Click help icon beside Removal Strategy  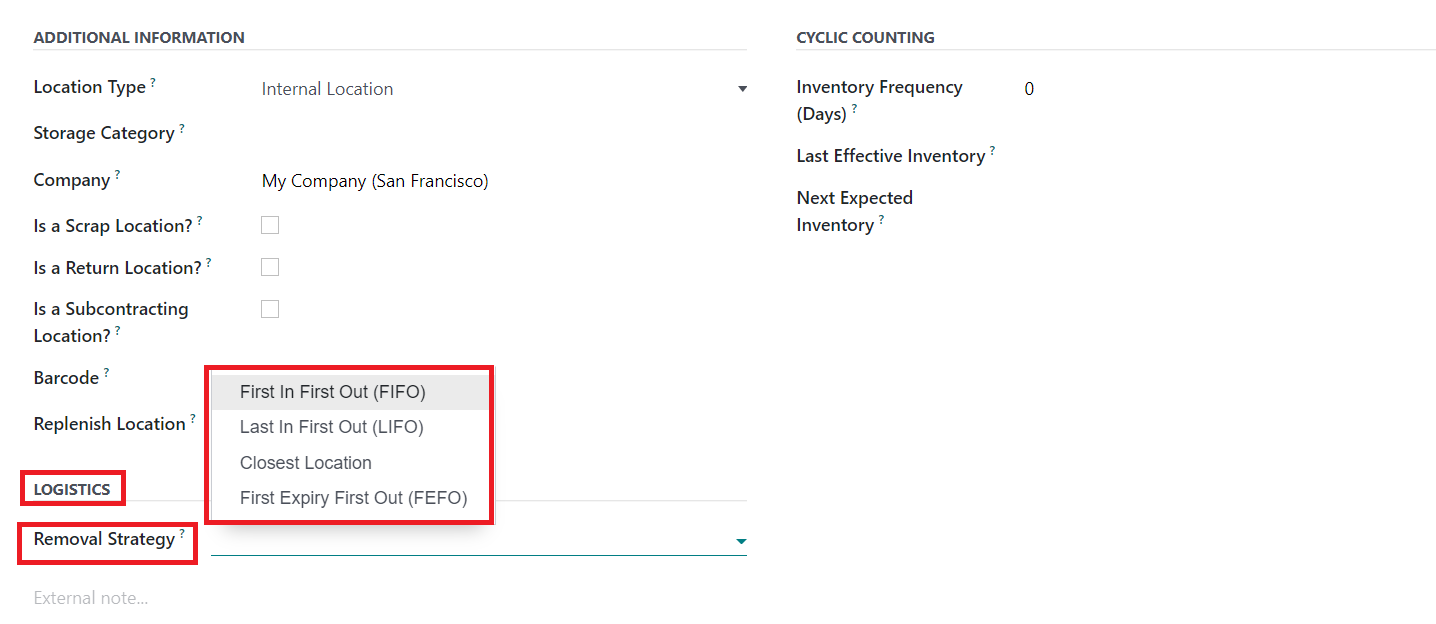(182, 534)
